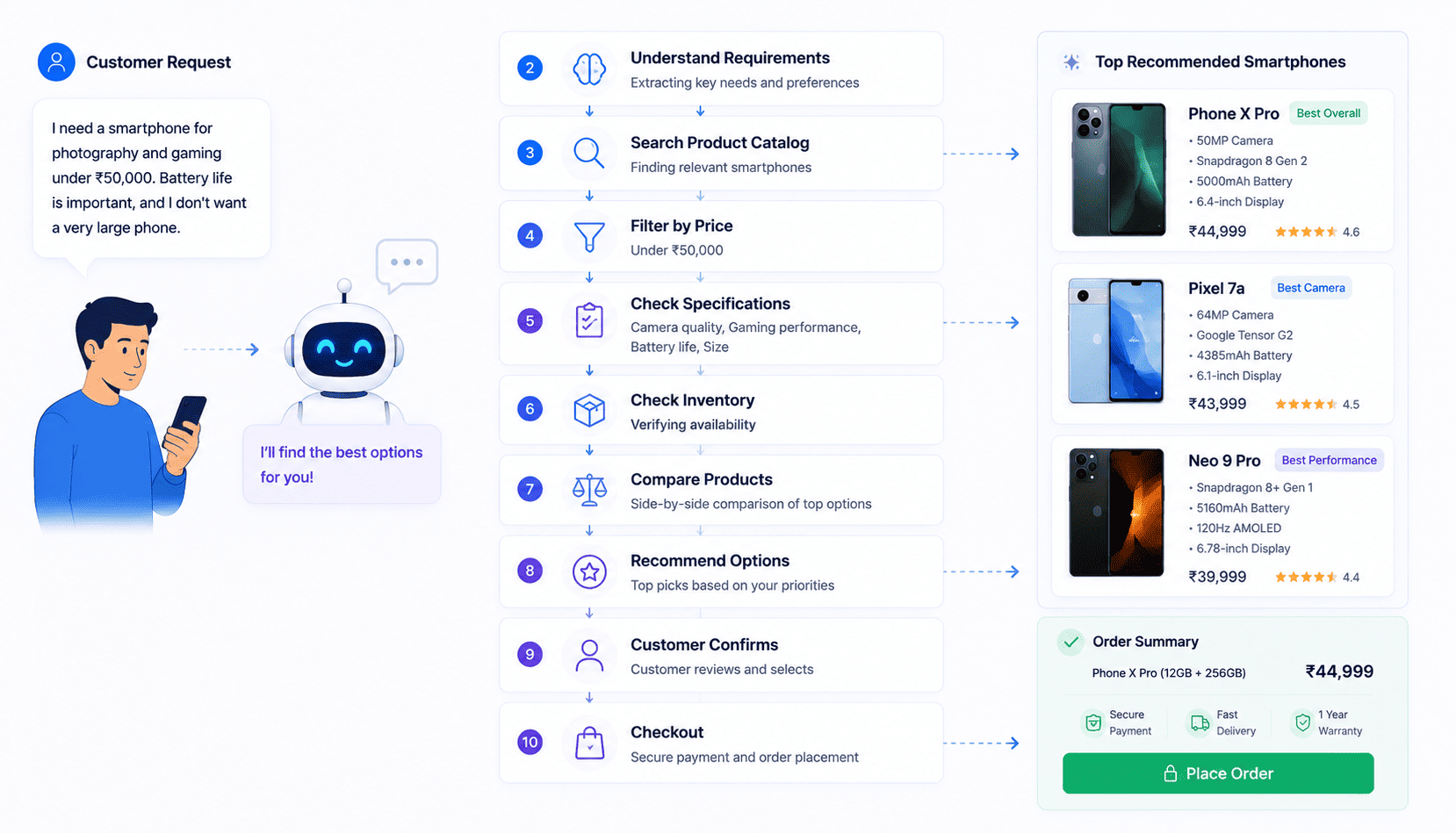
Task: Open the Checkout step title
Action: point(667,732)
